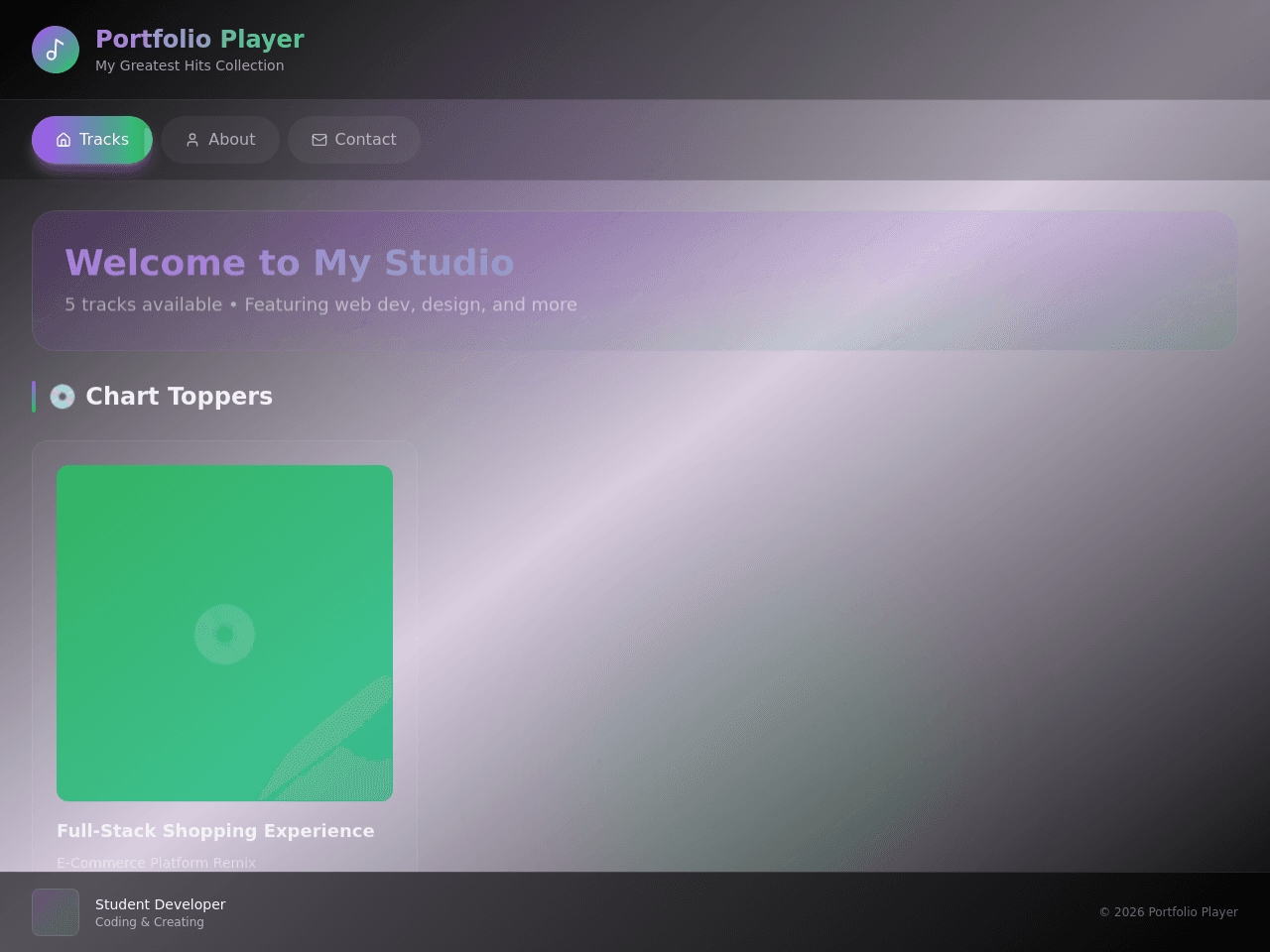
Task: Click the music note logo icon
Action: [56, 50]
